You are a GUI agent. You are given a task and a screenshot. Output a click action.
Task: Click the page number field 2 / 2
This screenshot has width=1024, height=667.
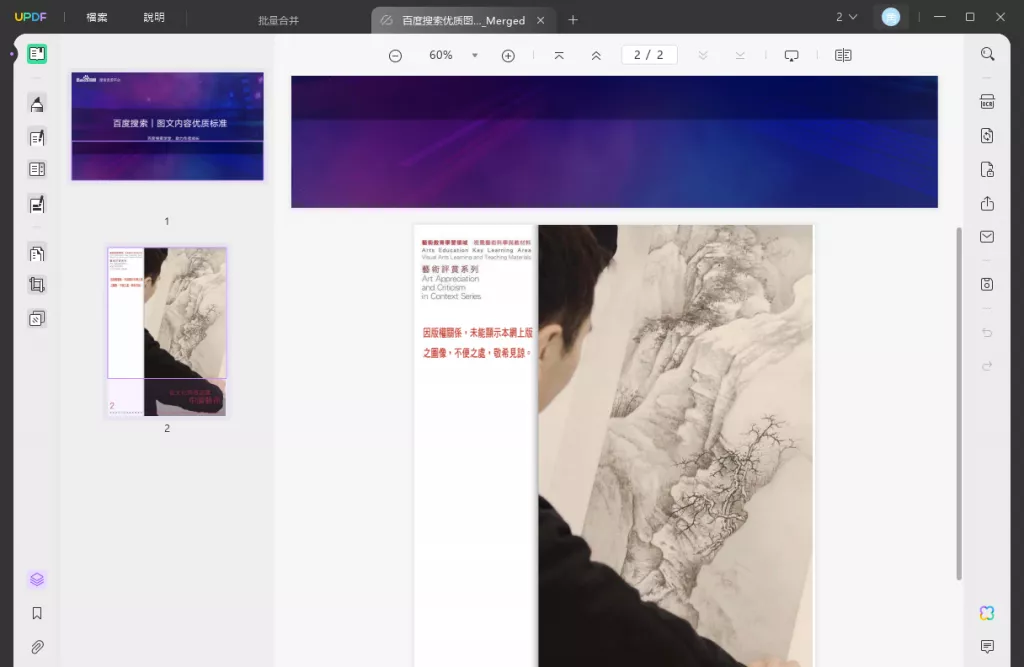[x=649, y=55]
